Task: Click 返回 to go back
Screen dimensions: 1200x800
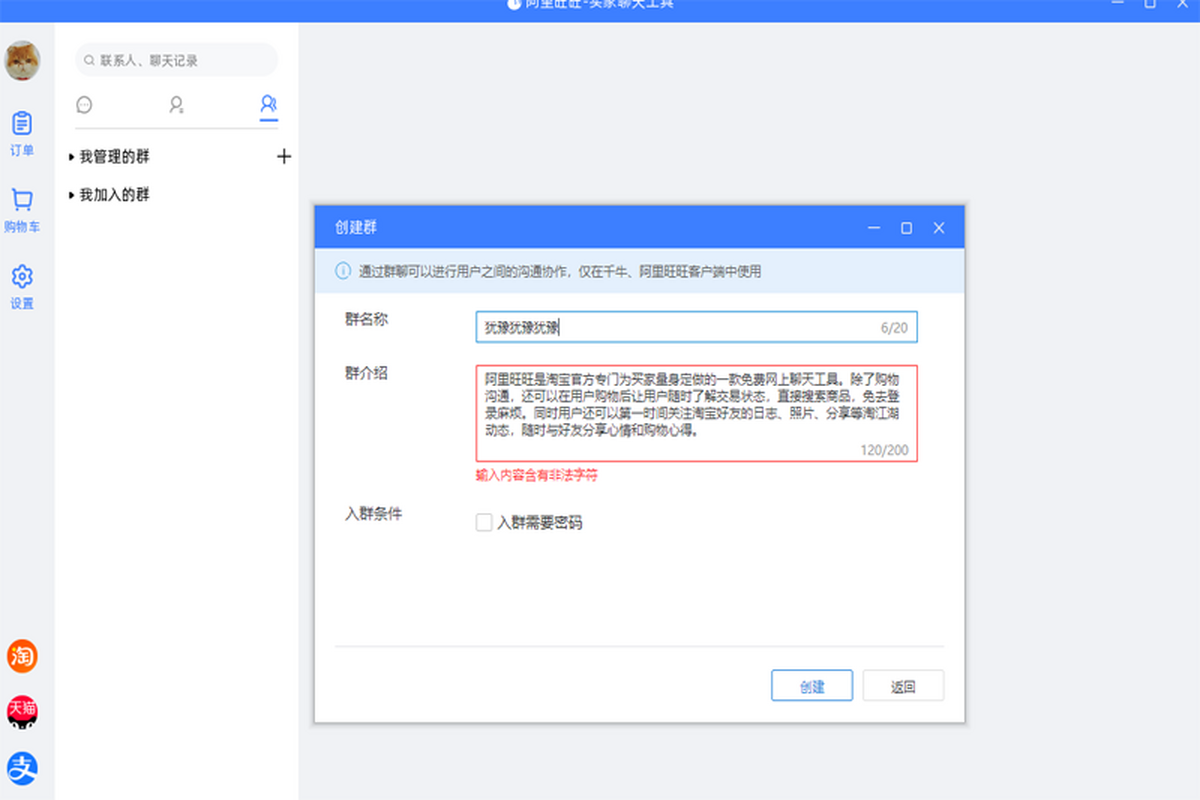Action: click(x=903, y=685)
